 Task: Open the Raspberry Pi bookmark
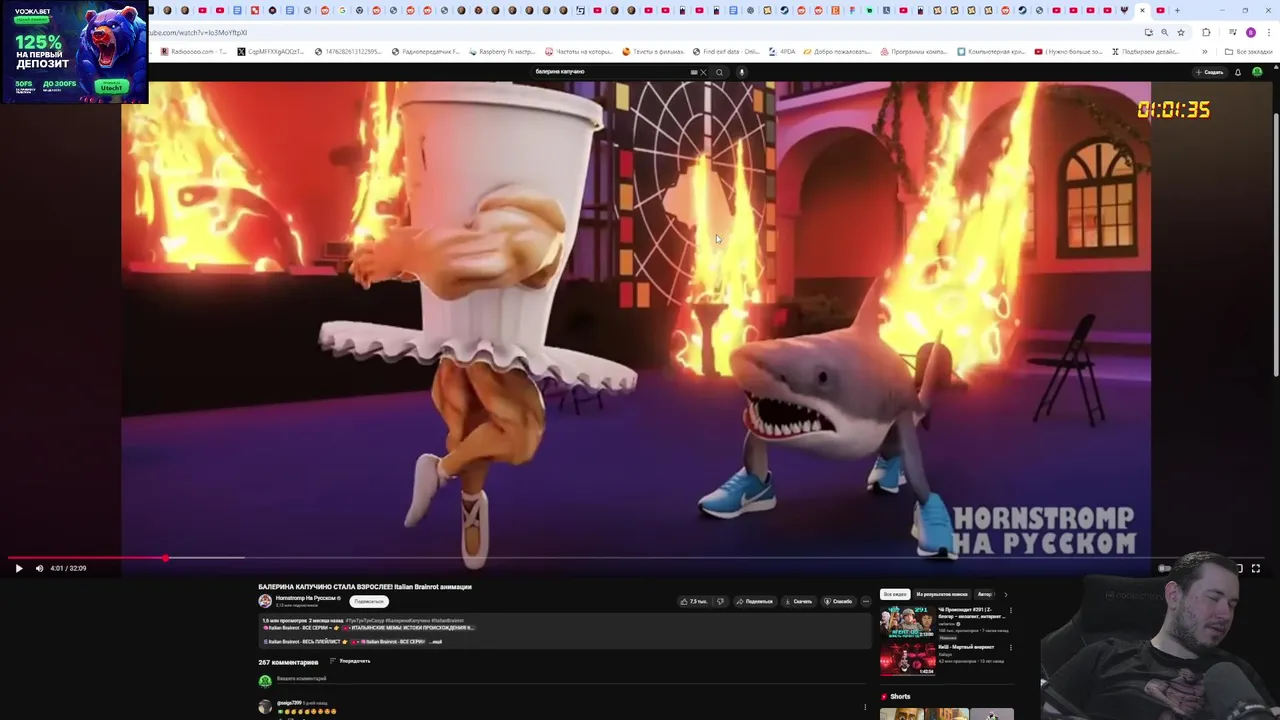click(x=503, y=51)
